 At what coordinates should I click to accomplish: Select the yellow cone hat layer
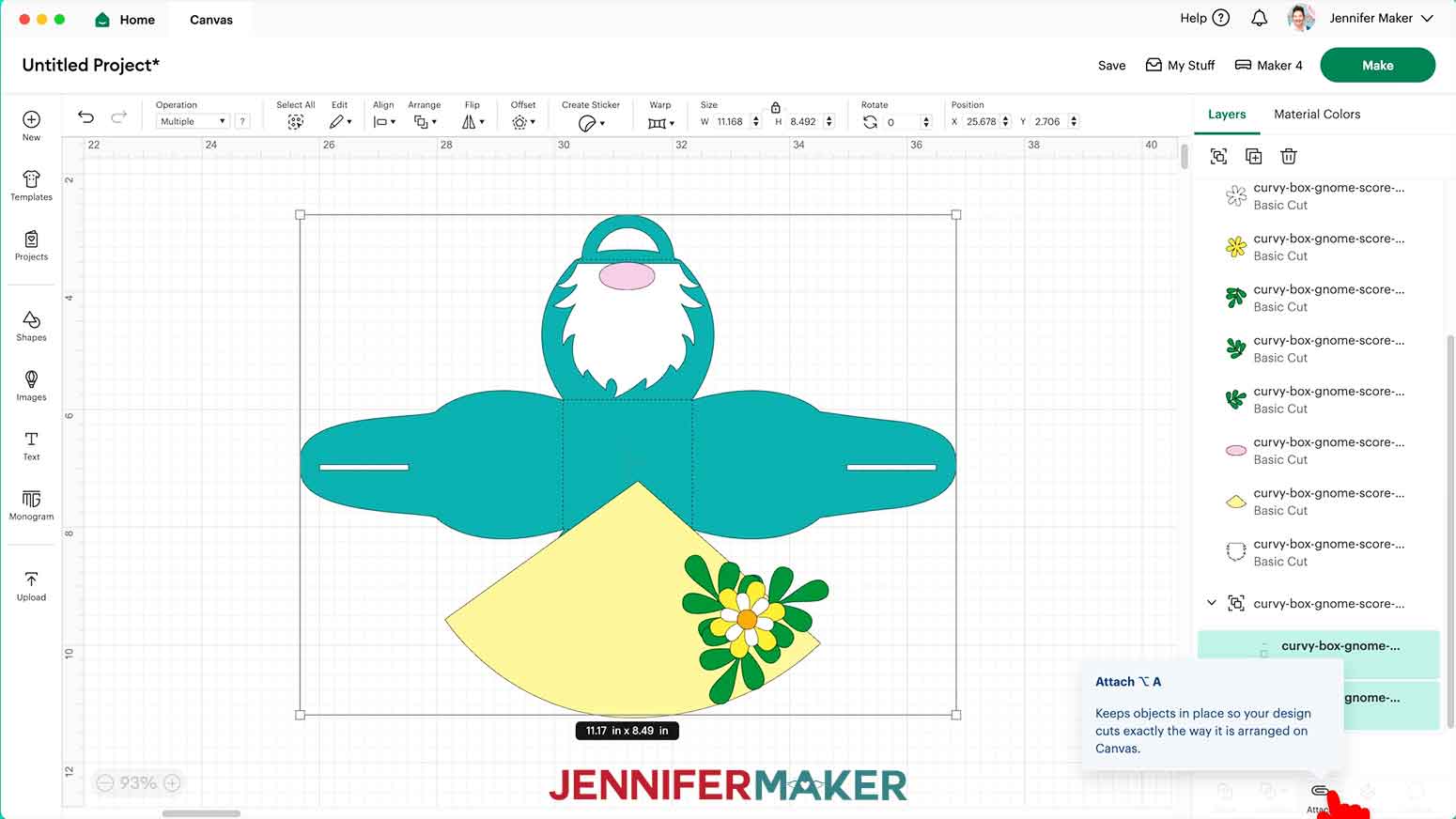(1318, 502)
